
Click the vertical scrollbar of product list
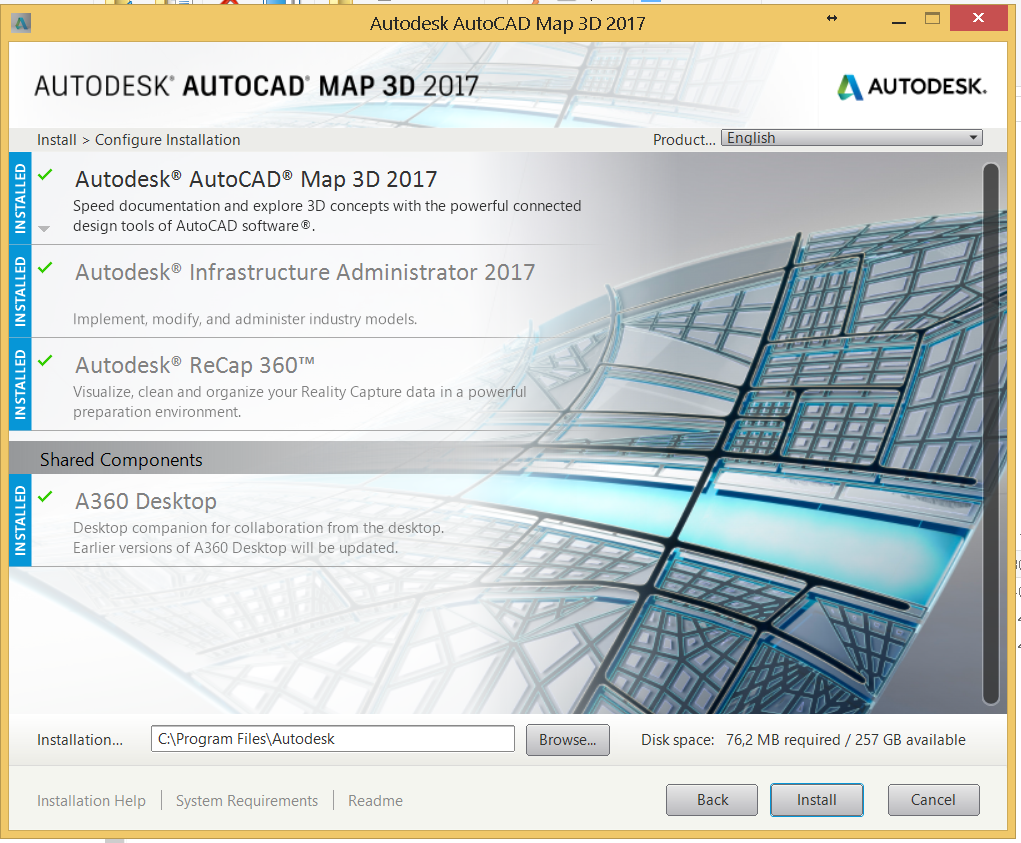(990, 434)
